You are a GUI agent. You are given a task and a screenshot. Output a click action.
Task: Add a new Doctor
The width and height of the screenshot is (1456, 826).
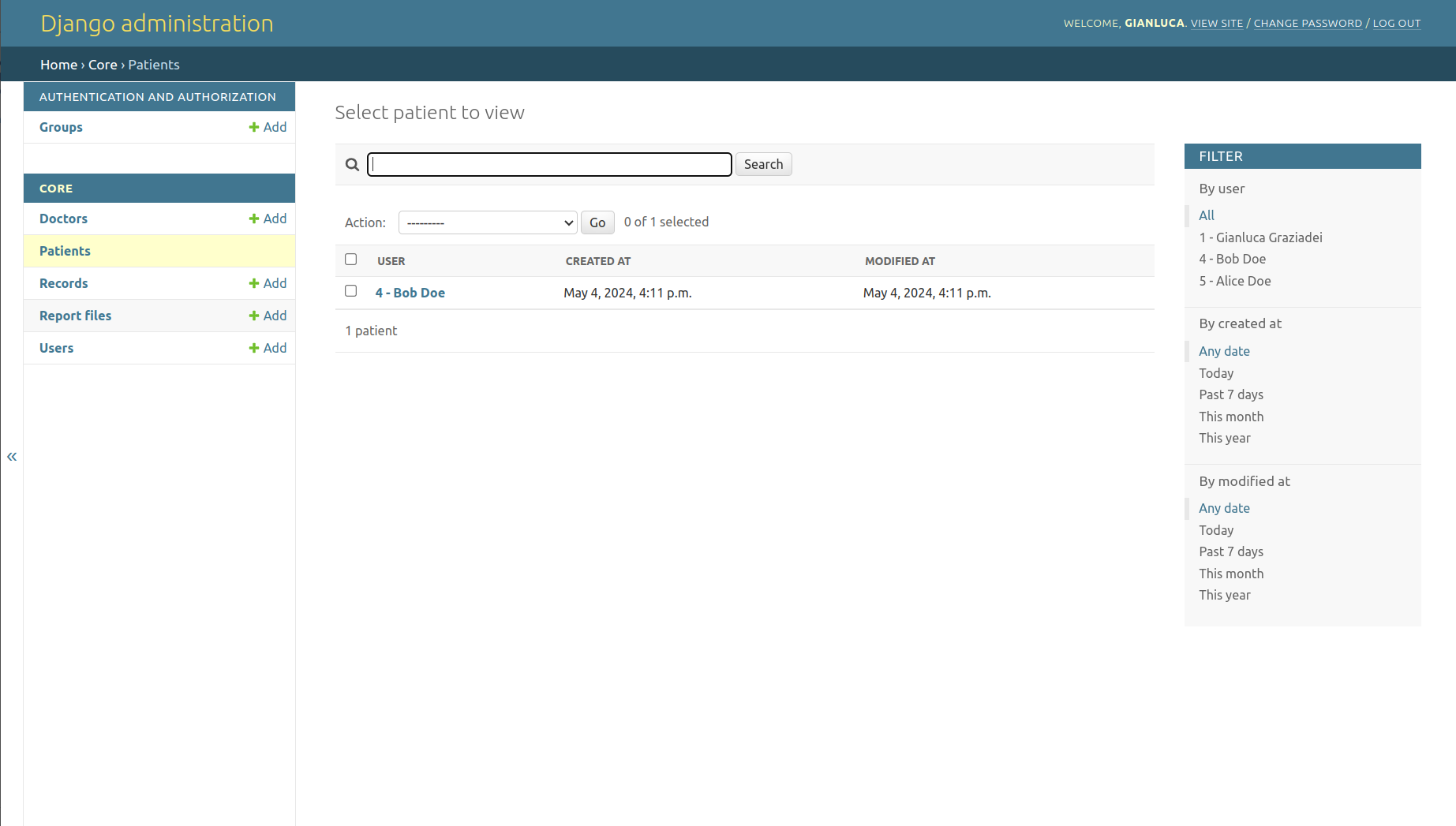tap(268, 219)
